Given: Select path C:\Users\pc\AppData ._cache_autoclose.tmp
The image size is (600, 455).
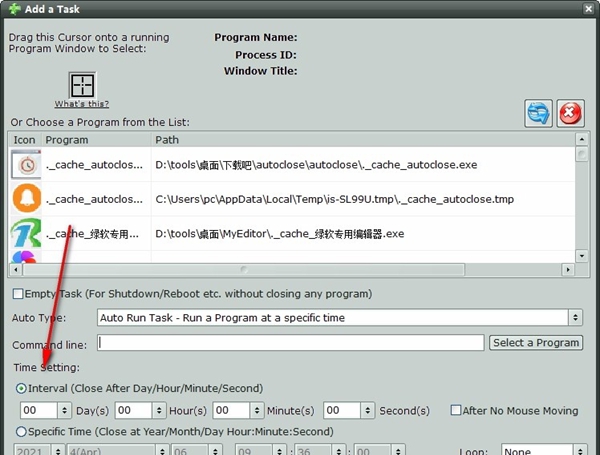Looking at the screenshot, I should (x=334, y=199).
